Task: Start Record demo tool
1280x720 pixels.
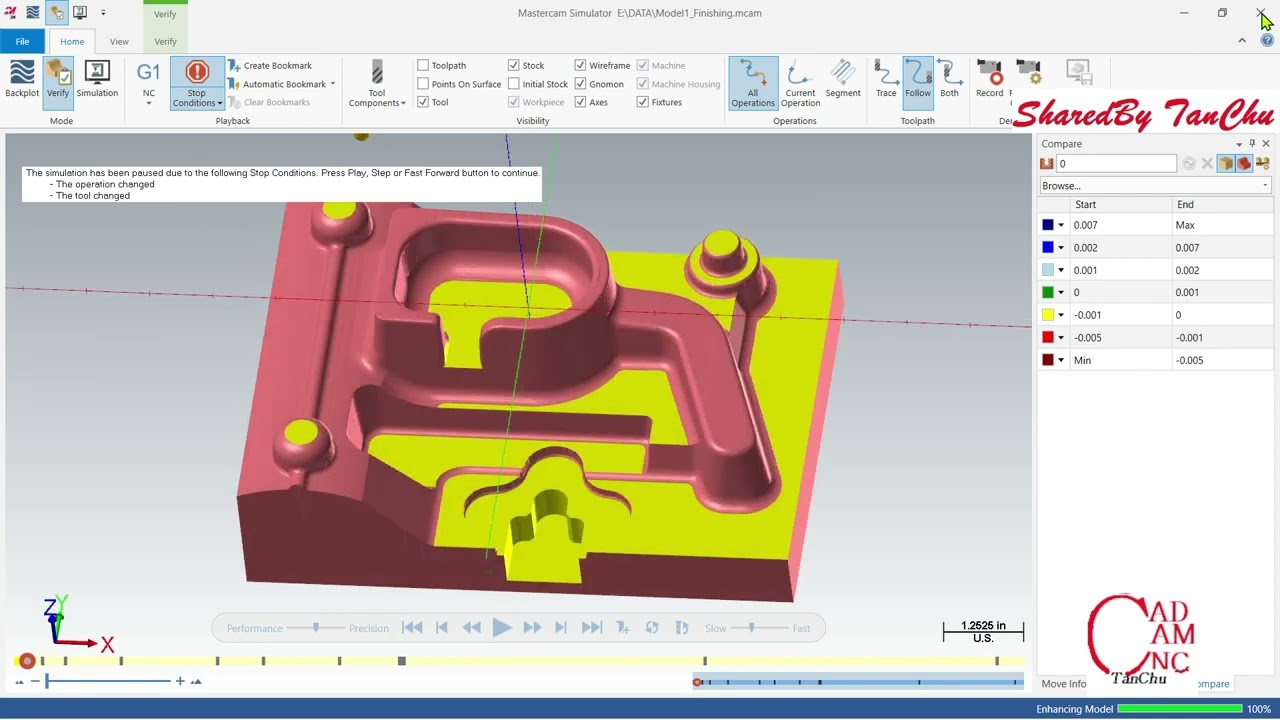Action: [989, 80]
